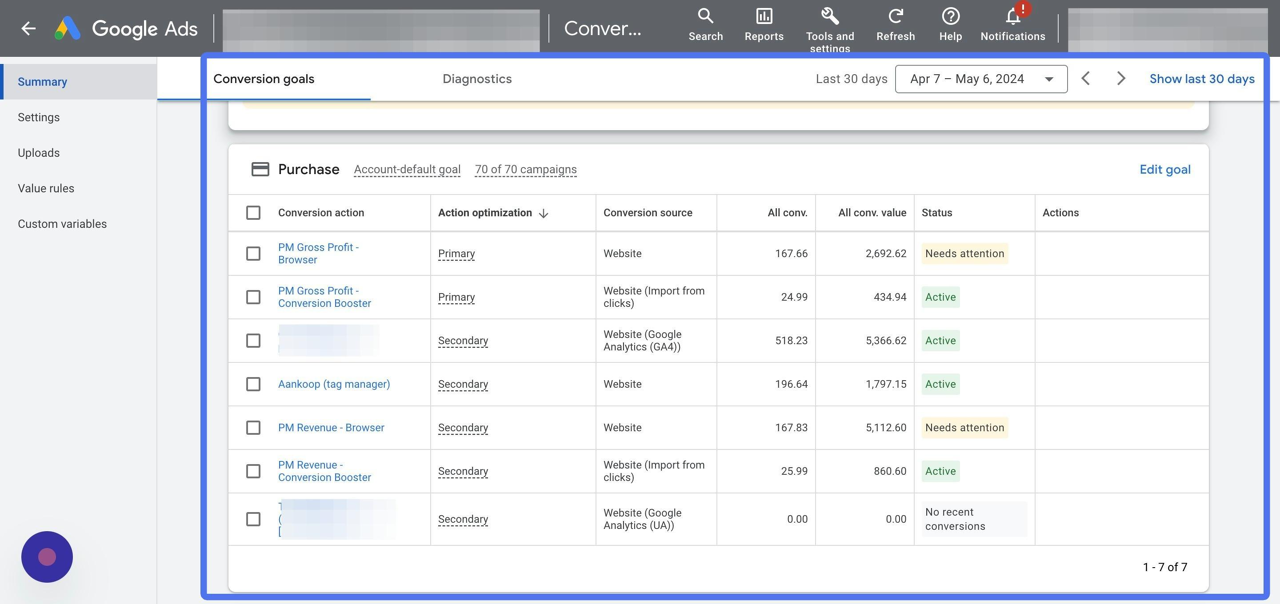This screenshot has height=604, width=1280.
Task: Sort by Conversion source column header
Action: pos(648,213)
